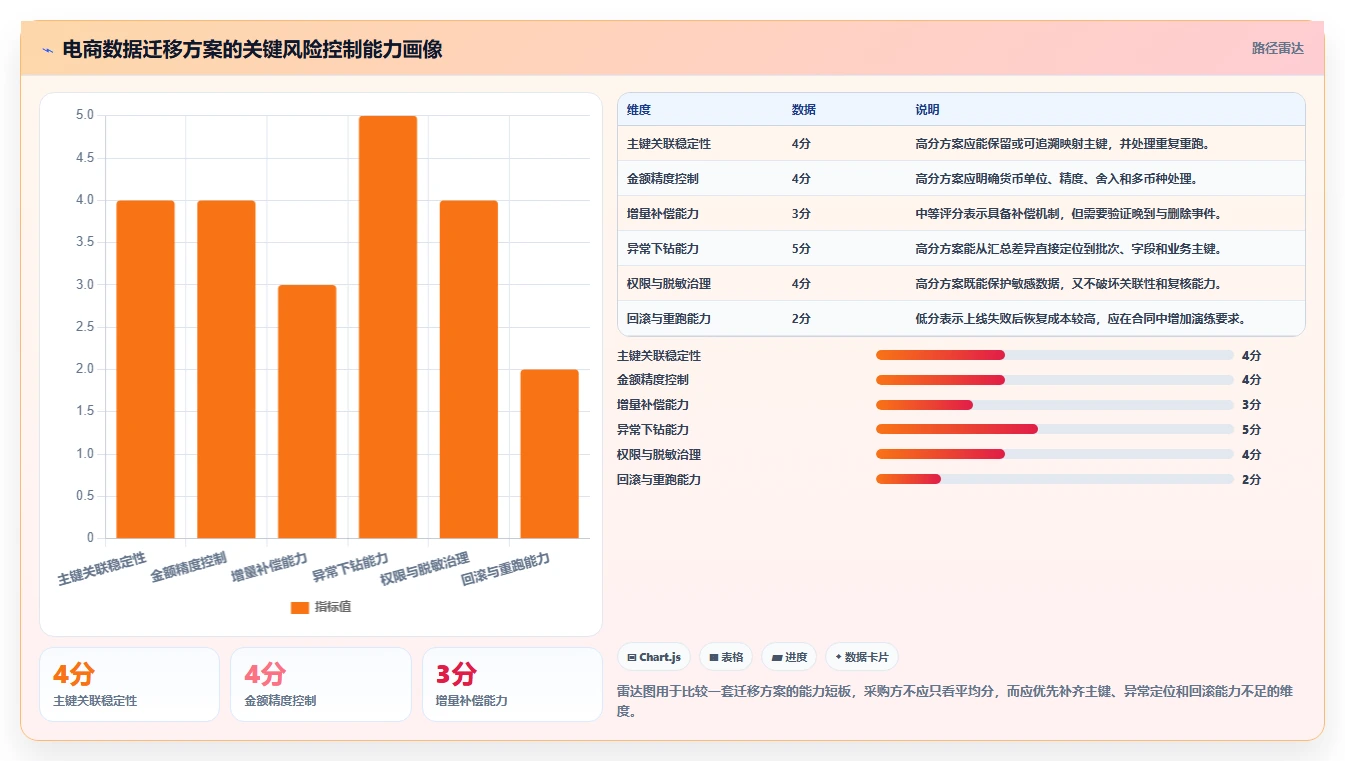Image resolution: width=1345 pixels, height=761 pixels.
Task: Click the tallest bar, 异常下钻能力
Action: (x=388, y=327)
